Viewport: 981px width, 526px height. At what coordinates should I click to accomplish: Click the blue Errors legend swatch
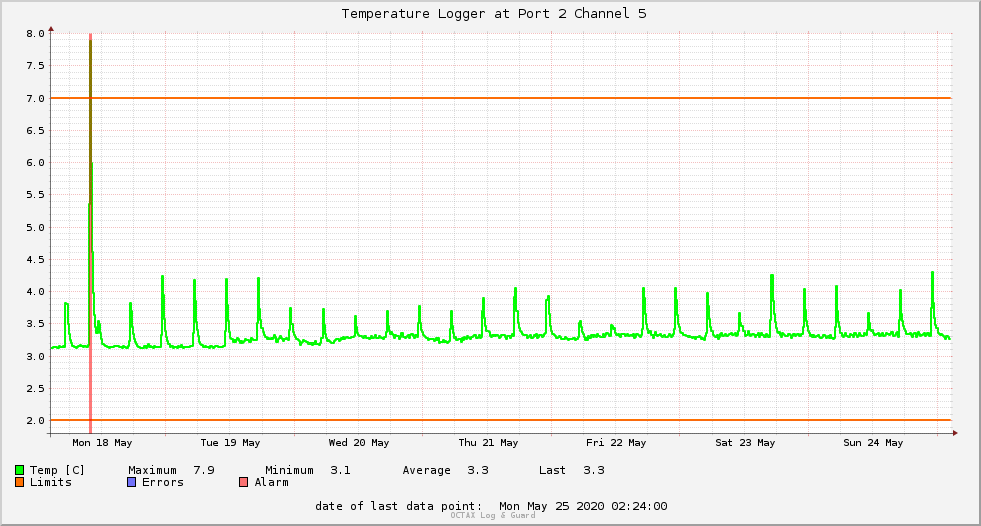point(131,482)
